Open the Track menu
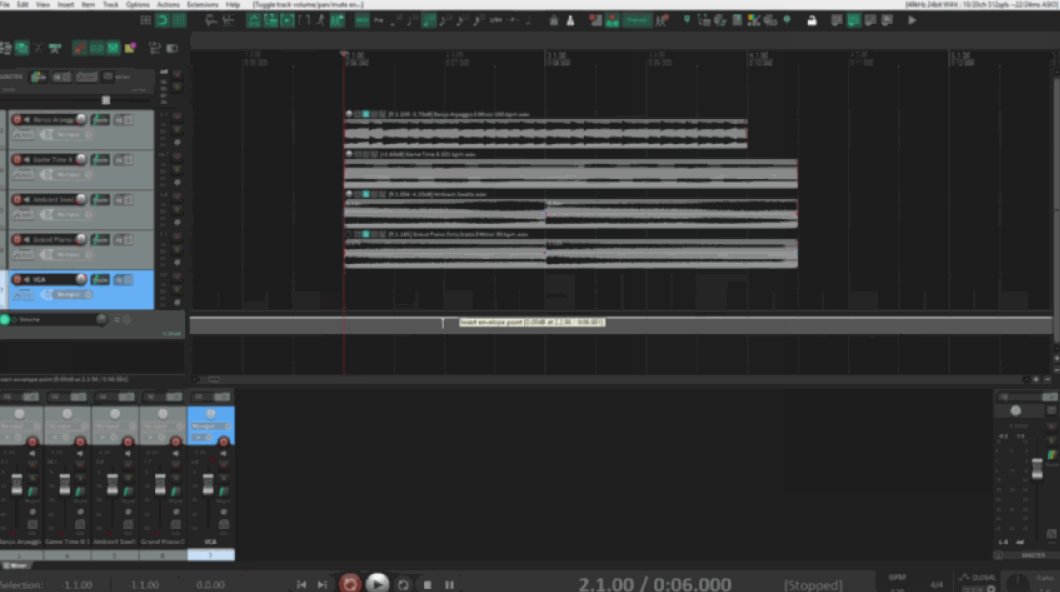Image resolution: width=1060 pixels, height=592 pixels. [x=110, y=4]
